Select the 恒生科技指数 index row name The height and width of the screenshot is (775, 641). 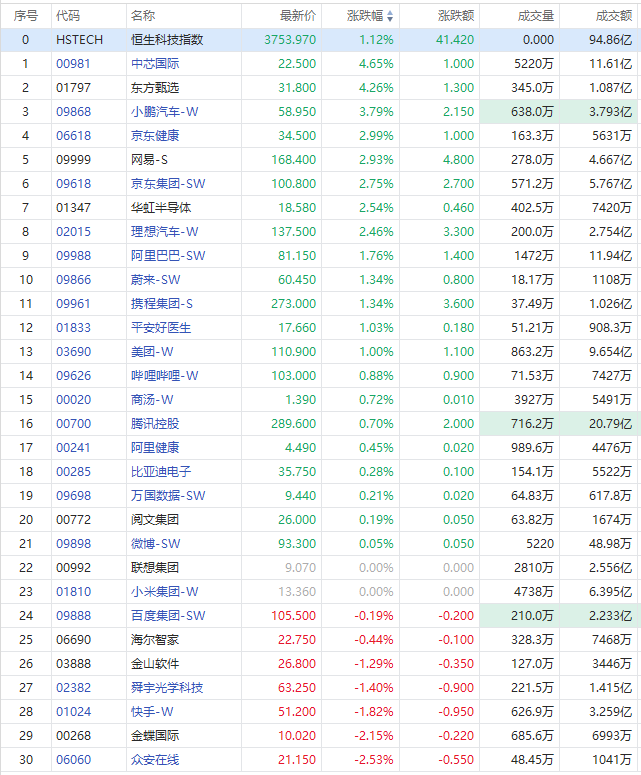pyautogui.click(x=167, y=40)
